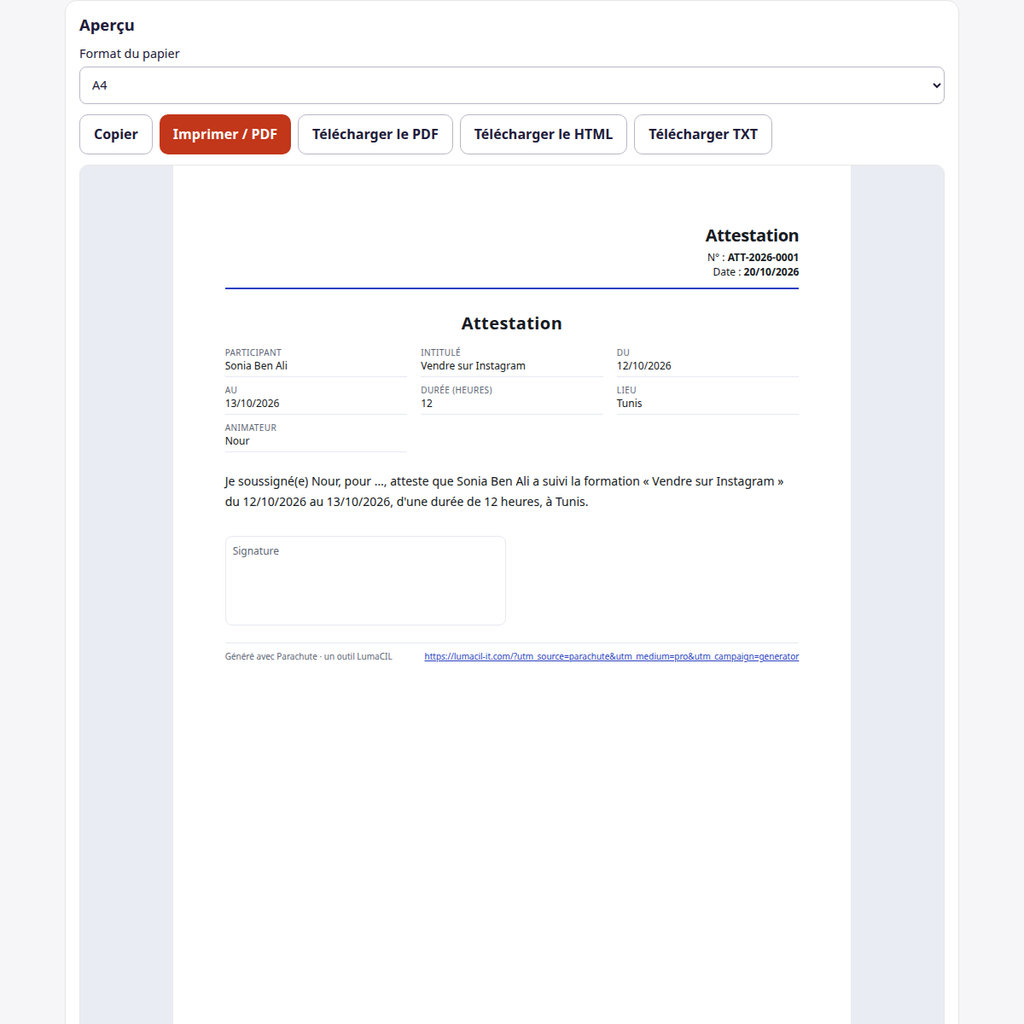Select the date 20/10/2026
1024x1024 pixels.
click(x=771, y=272)
